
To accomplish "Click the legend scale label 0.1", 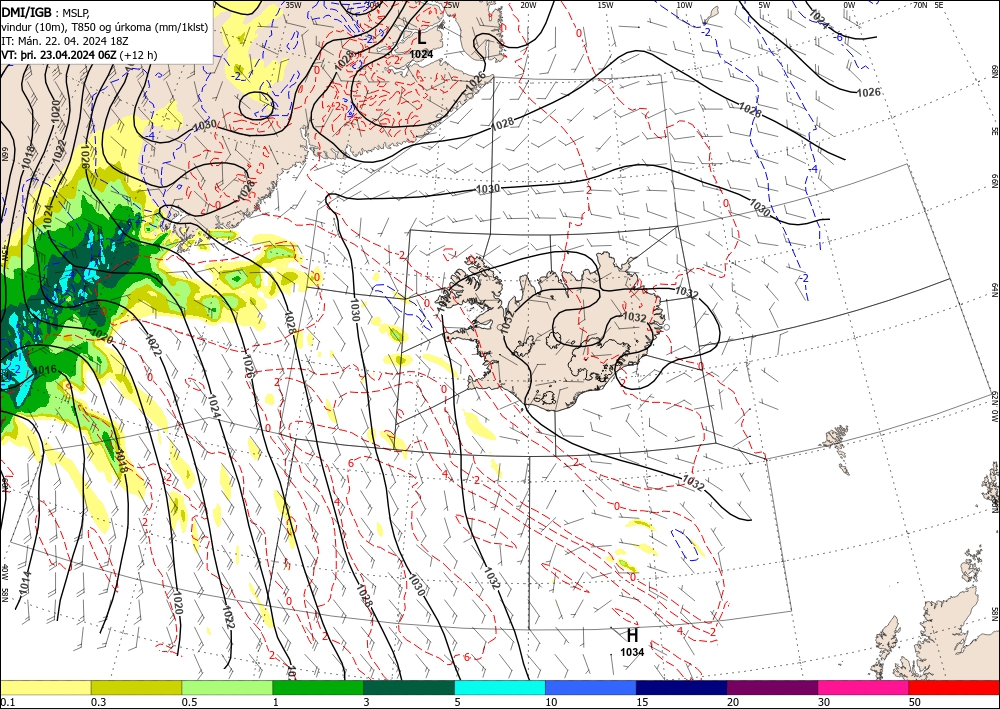I will click(7, 702).
